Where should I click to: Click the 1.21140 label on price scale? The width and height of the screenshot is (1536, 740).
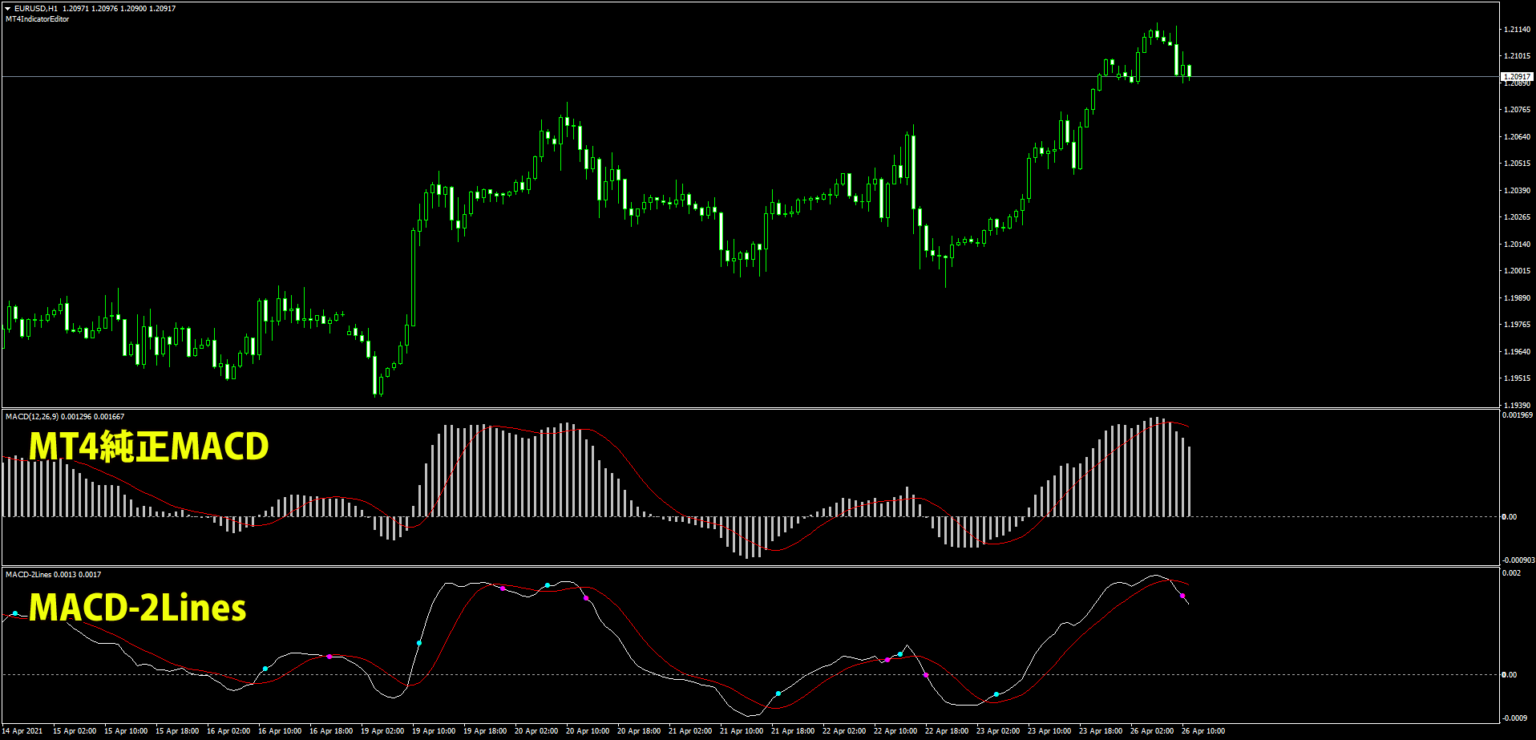coord(1516,30)
